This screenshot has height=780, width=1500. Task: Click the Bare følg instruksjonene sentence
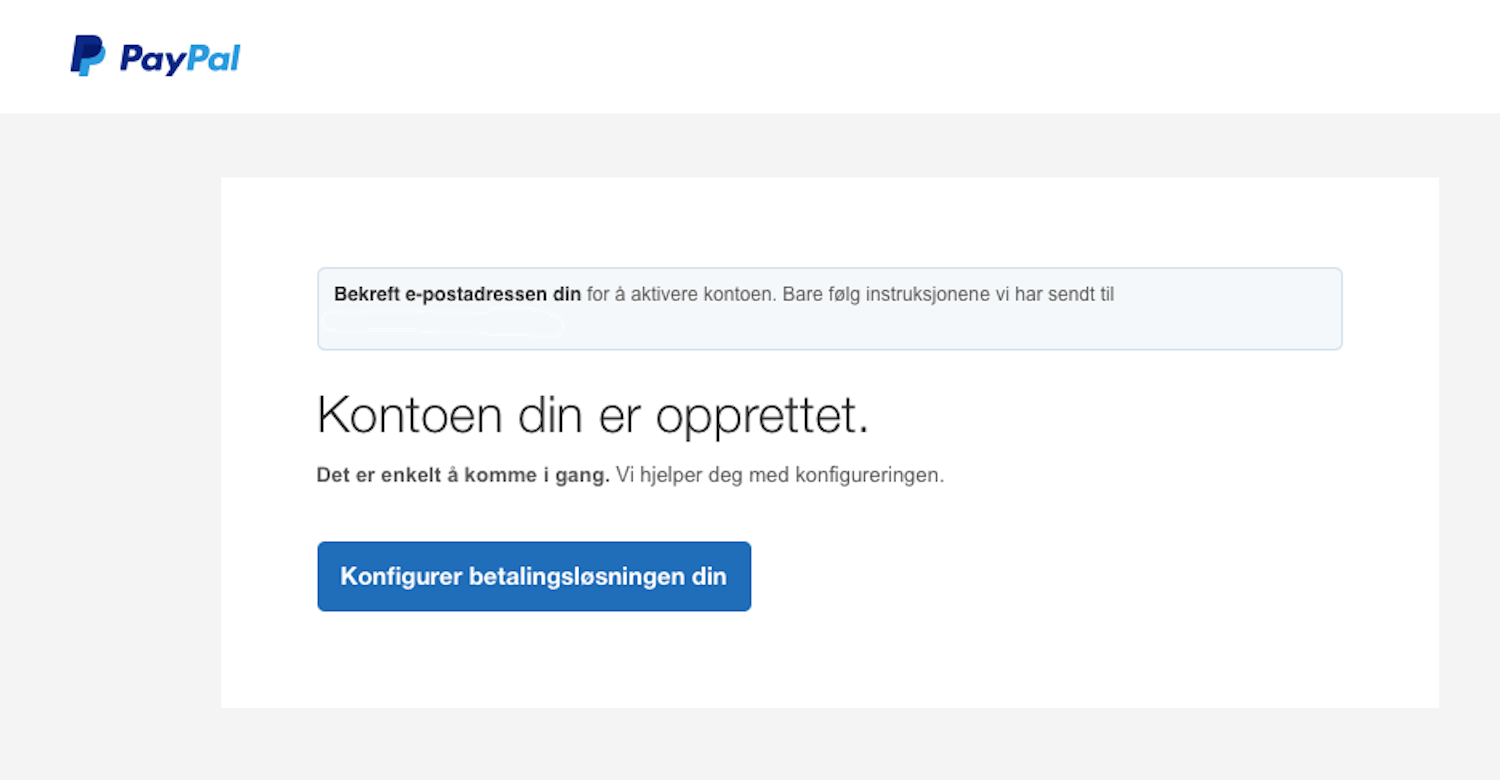click(x=948, y=295)
